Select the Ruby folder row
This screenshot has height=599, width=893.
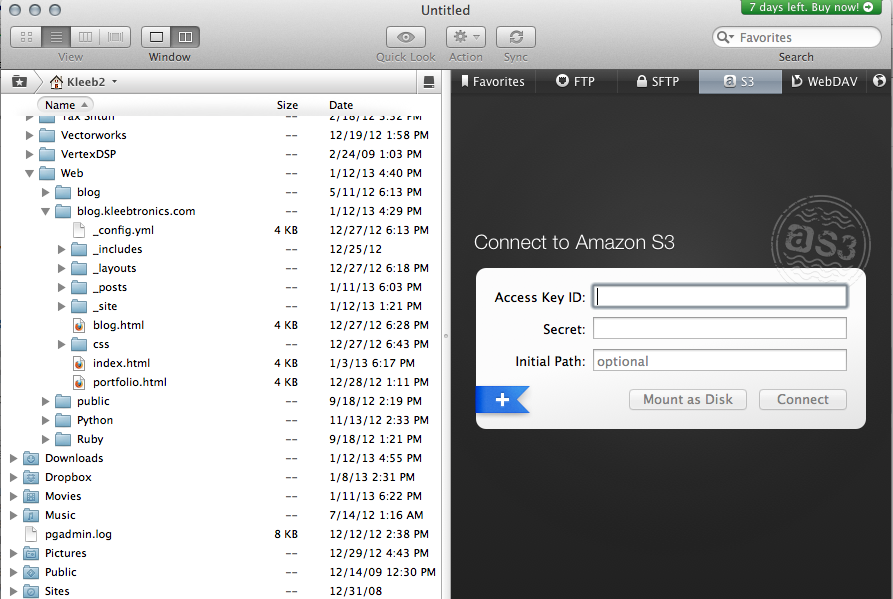220,439
